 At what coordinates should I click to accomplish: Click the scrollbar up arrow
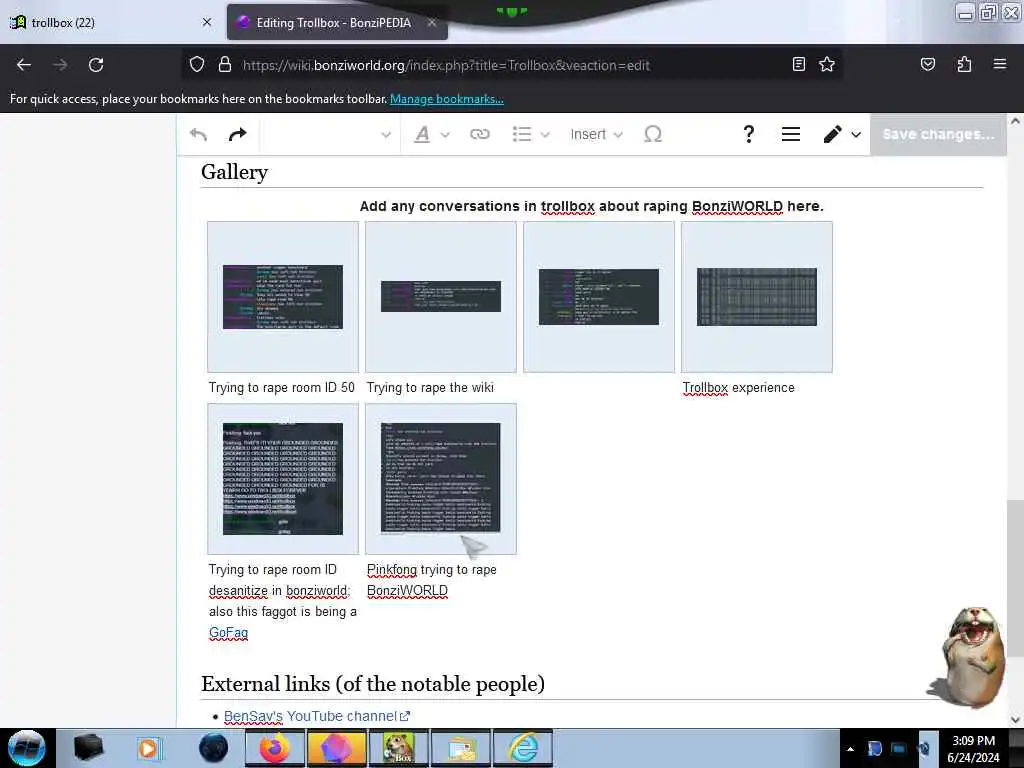(1015, 121)
